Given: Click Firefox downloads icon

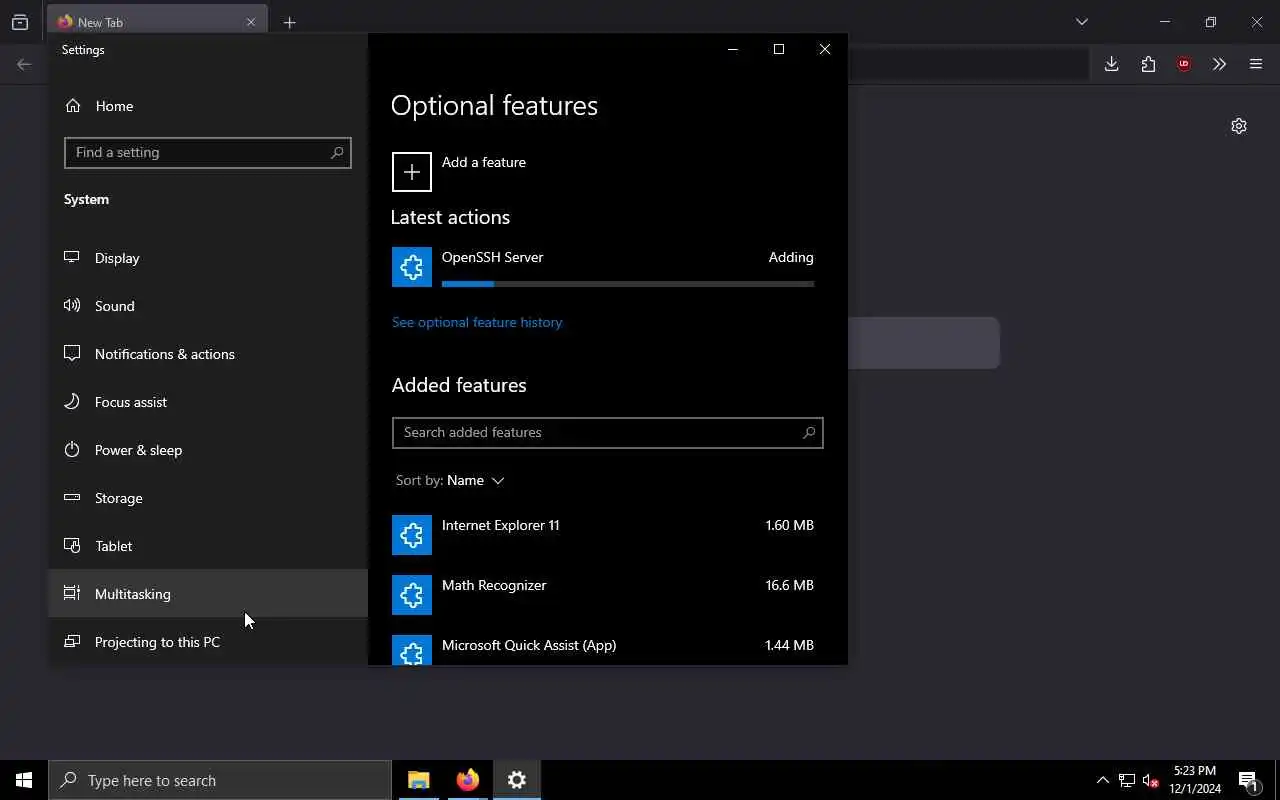Looking at the screenshot, I should [1111, 64].
